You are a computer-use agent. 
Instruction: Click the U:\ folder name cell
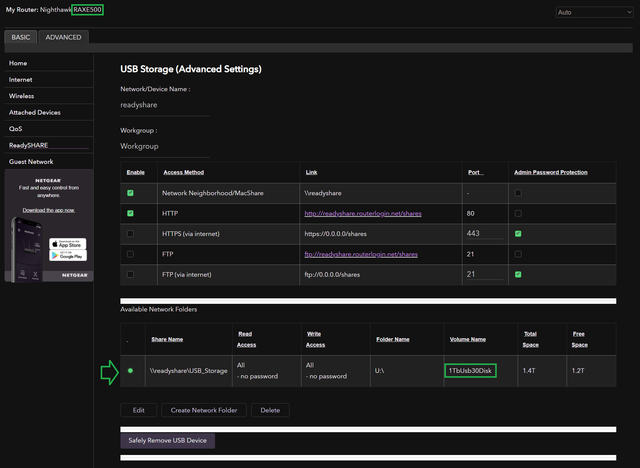379,370
